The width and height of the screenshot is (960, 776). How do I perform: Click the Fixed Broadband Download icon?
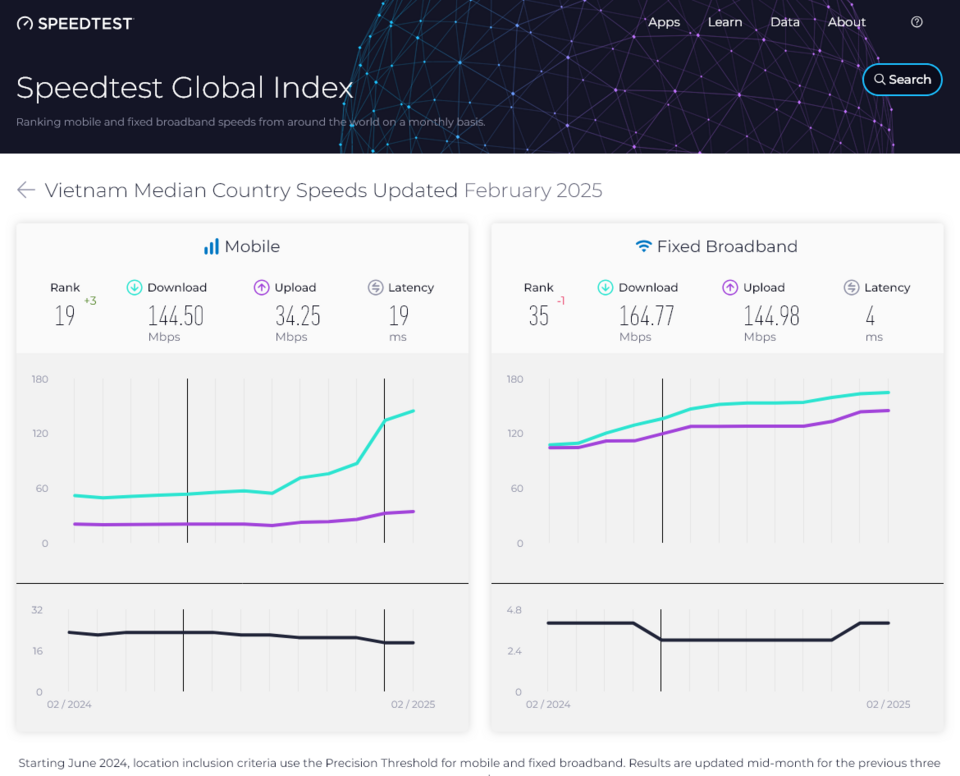605,287
